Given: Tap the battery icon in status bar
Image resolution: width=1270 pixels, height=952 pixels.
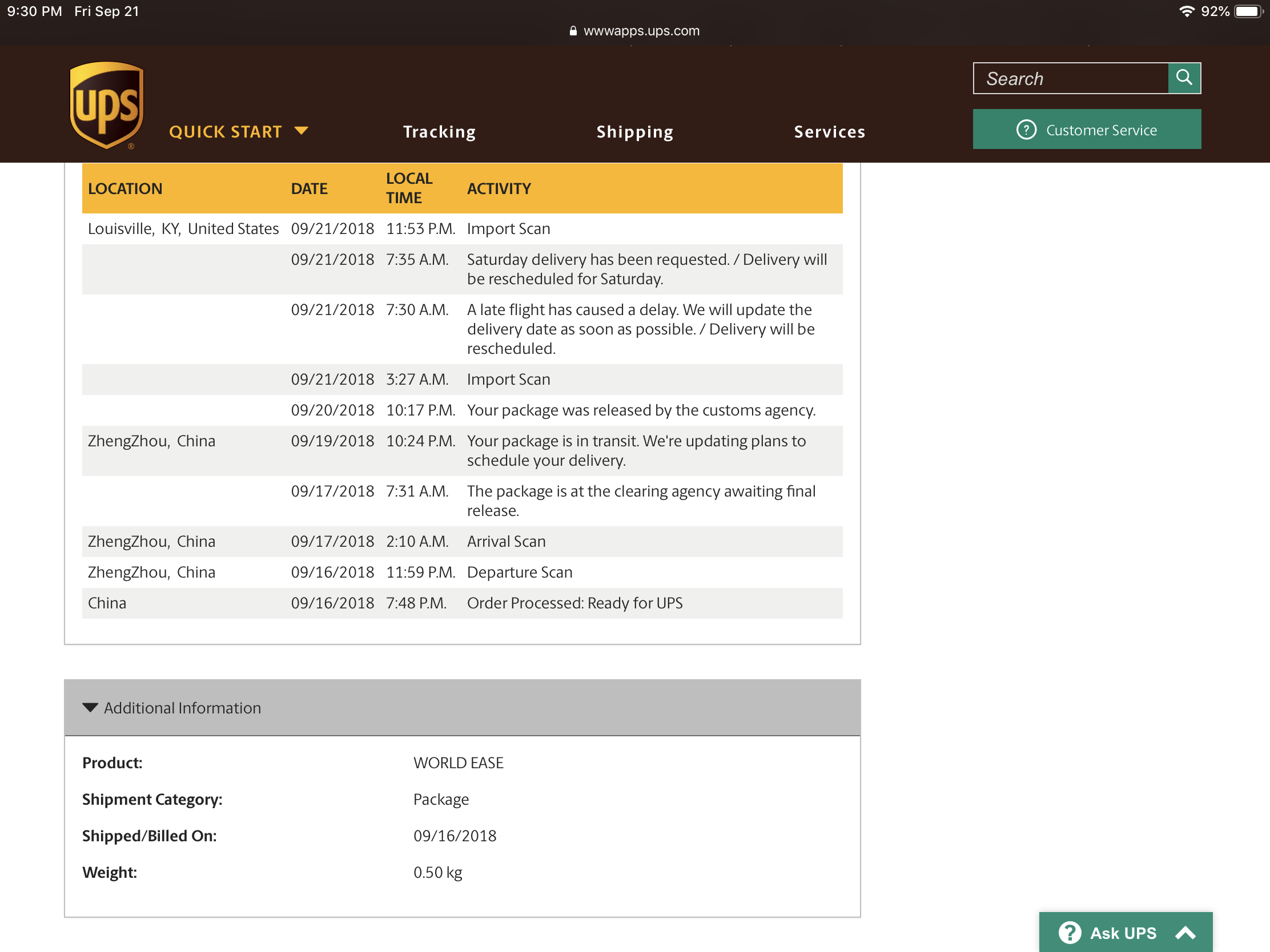Looking at the screenshot, I should click(1248, 11).
